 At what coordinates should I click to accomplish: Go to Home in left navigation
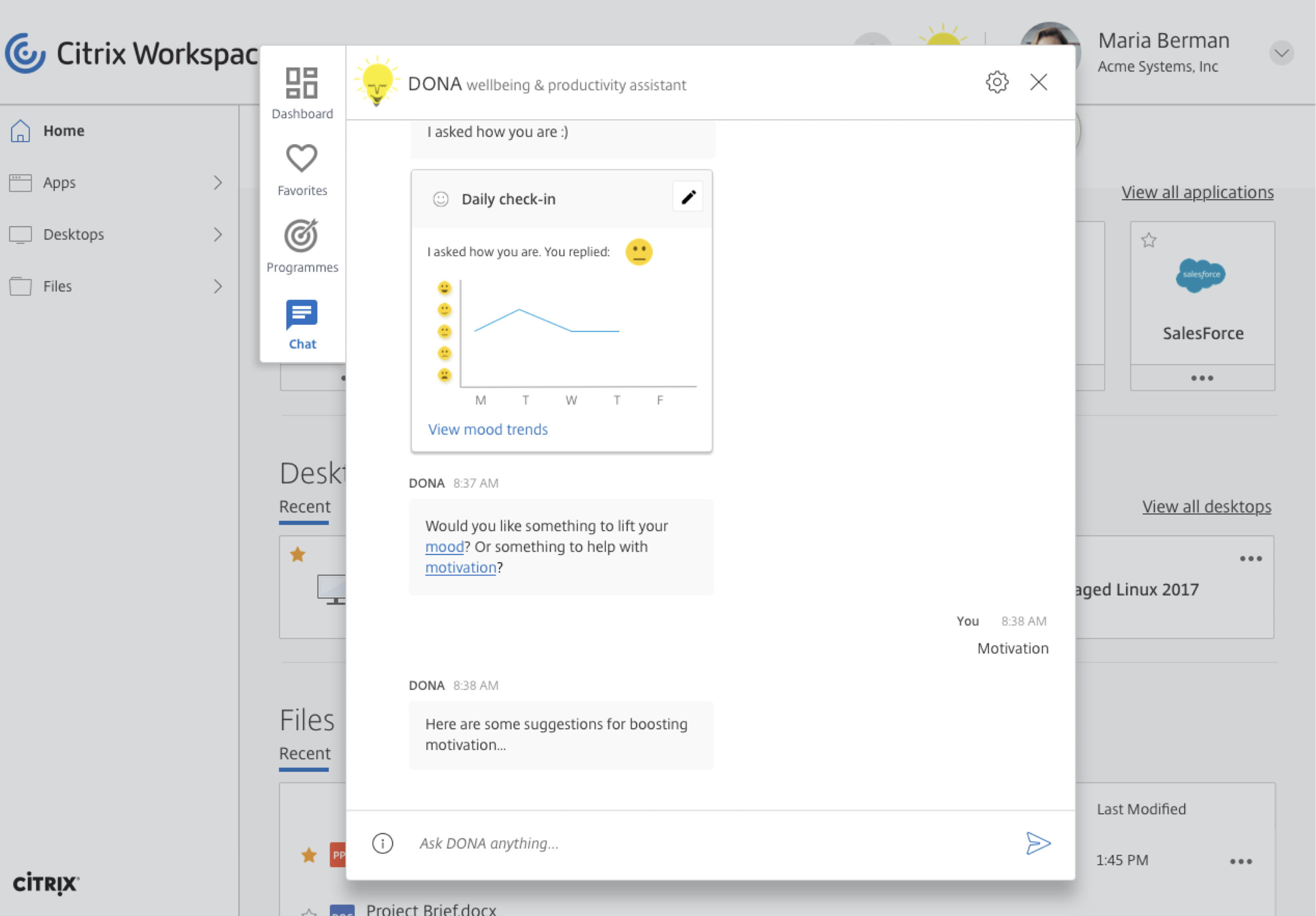pyautogui.click(x=64, y=131)
